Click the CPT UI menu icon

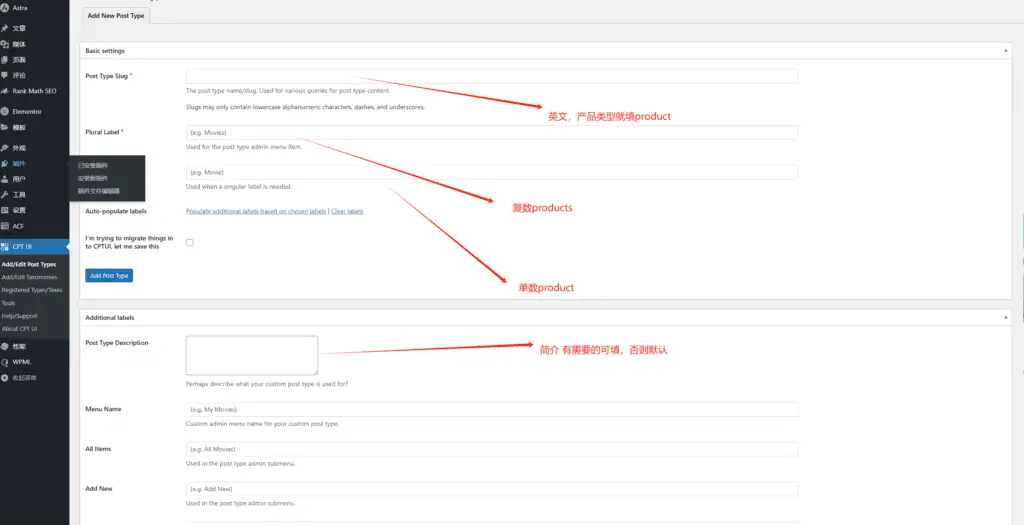pos(5,247)
